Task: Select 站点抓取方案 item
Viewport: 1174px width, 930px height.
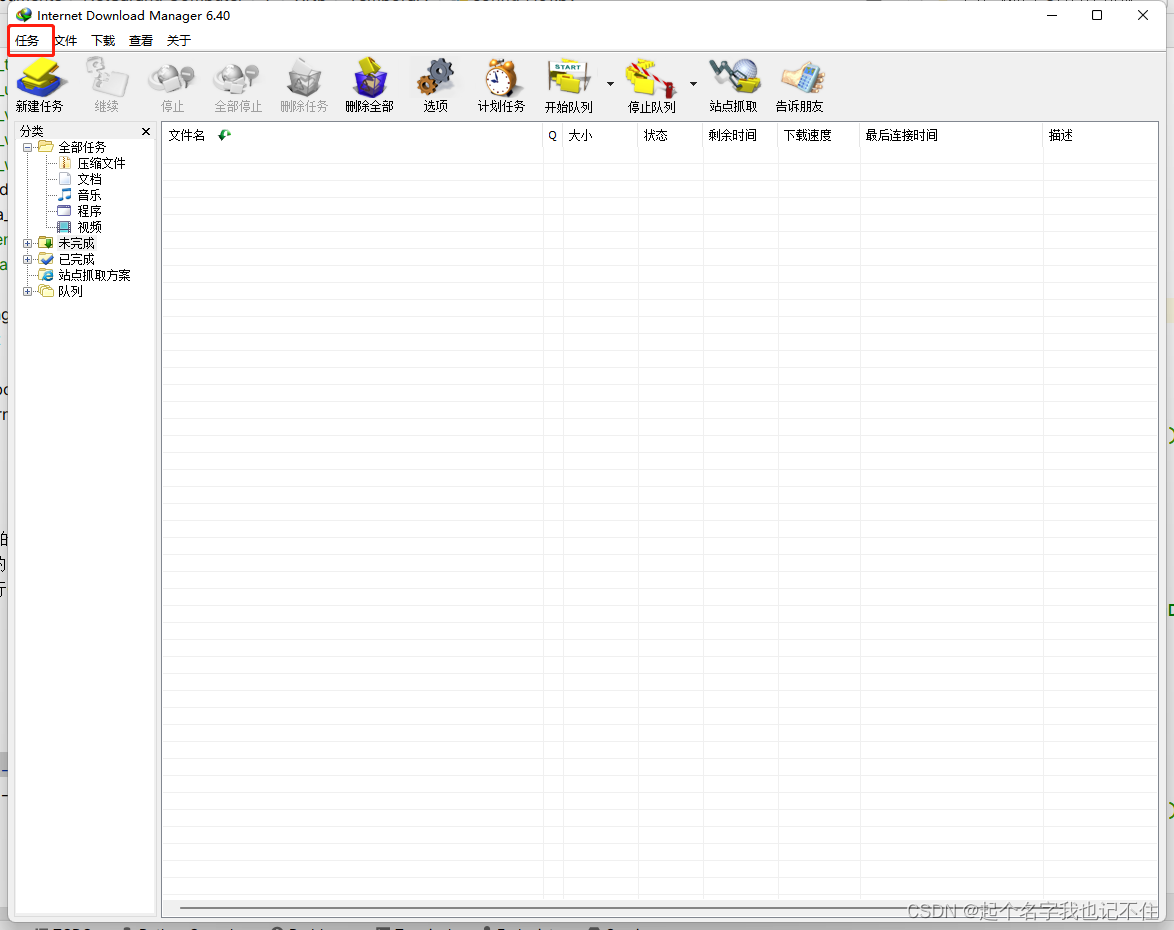Action: click(94, 276)
